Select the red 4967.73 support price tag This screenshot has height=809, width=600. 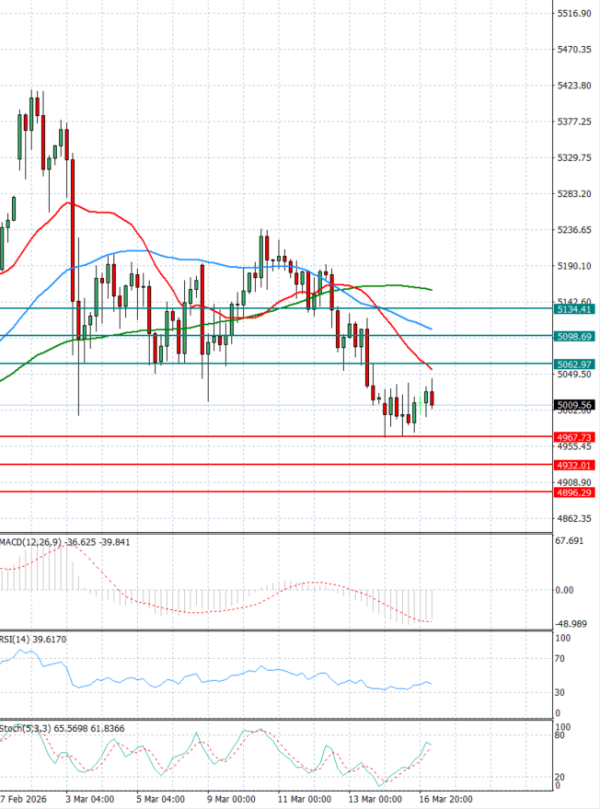pyautogui.click(x=573, y=437)
